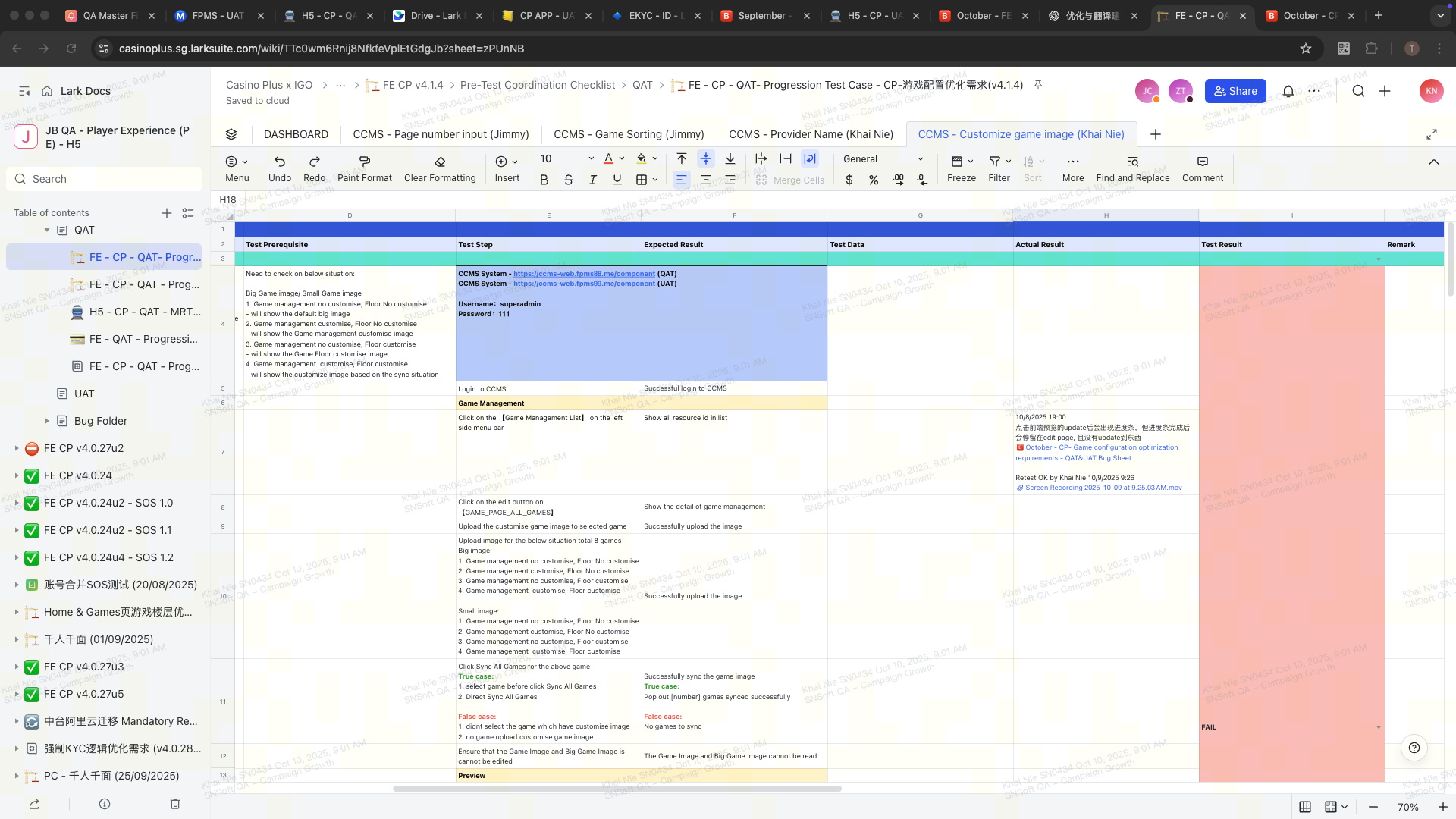Open the Find and Replace tool
This screenshot has width=1456, height=819.
1132,168
